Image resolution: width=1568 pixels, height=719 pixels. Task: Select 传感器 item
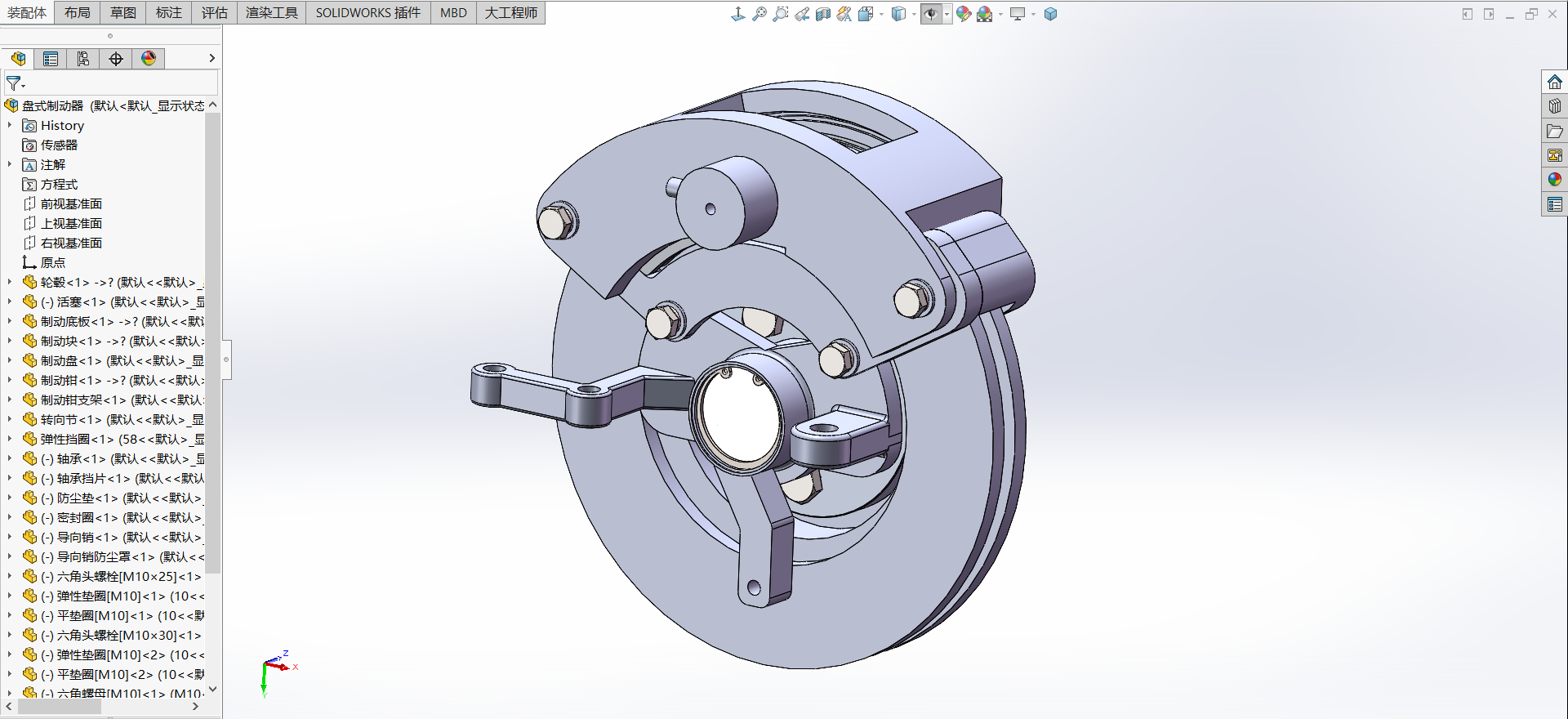pos(59,145)
